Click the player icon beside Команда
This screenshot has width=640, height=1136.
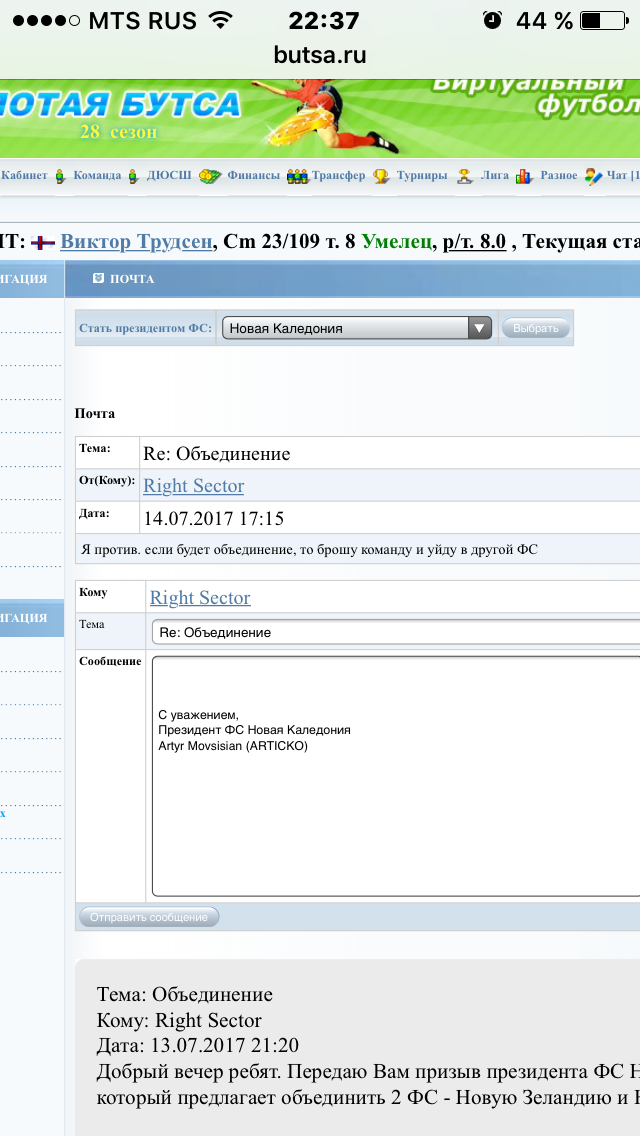pyautogui.click(x=61, y=176)
